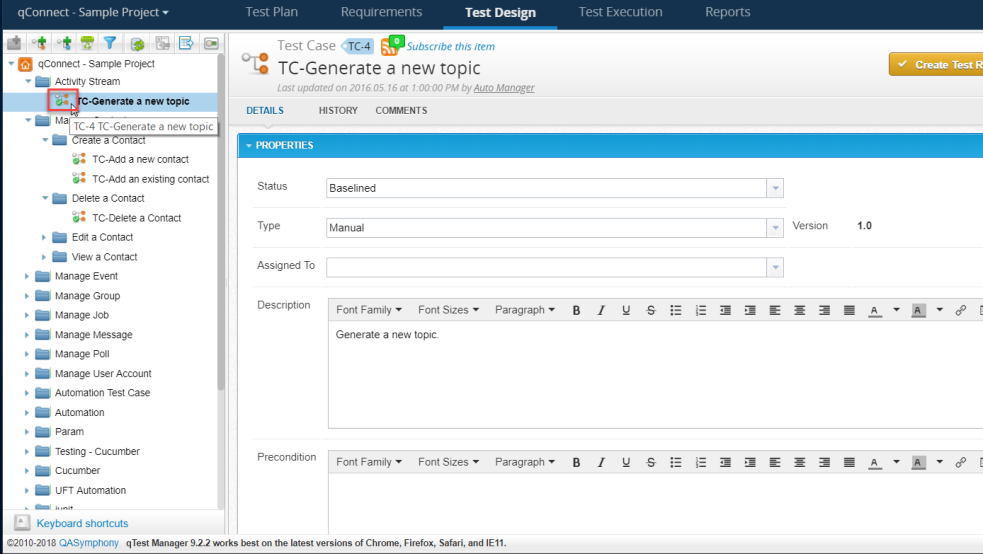Click the refresh tree icon in toolbar
The width and height of the screenshot is (983, 554).
click(137, 43)
